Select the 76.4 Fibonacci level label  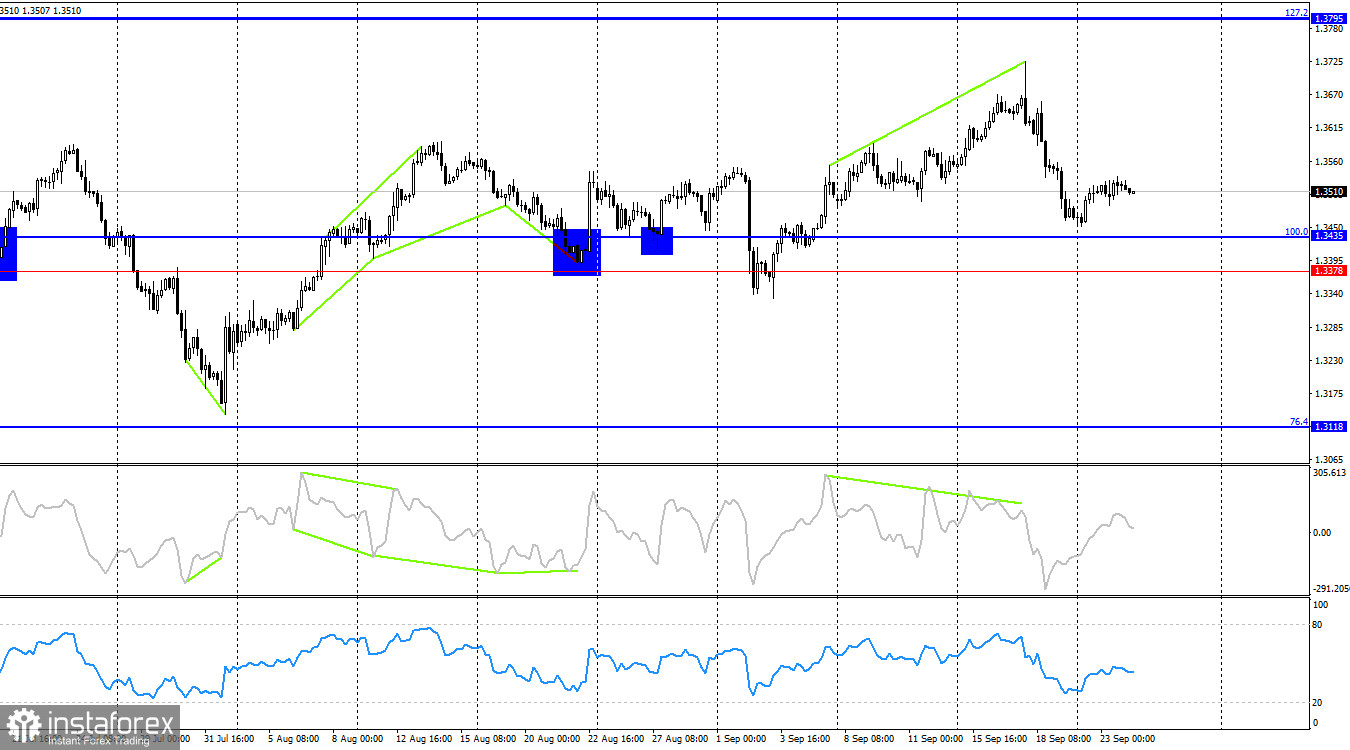(x=1299, y=422)
